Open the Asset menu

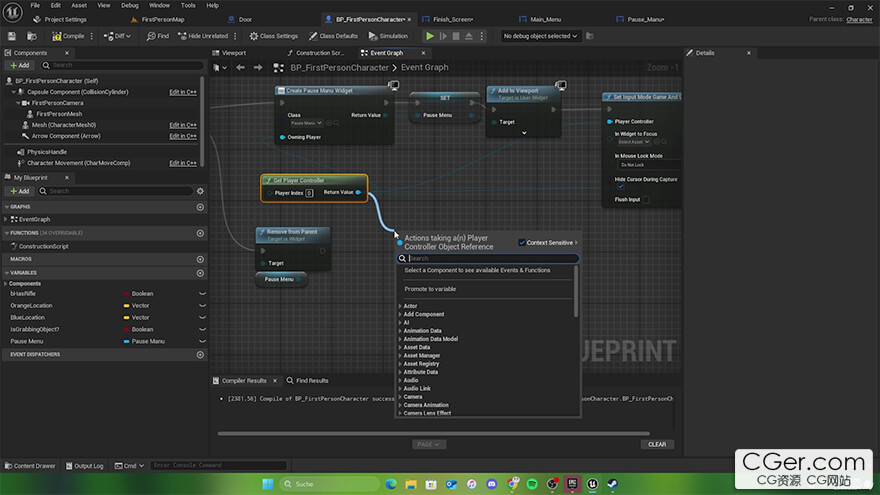click(x=79, y=5)
